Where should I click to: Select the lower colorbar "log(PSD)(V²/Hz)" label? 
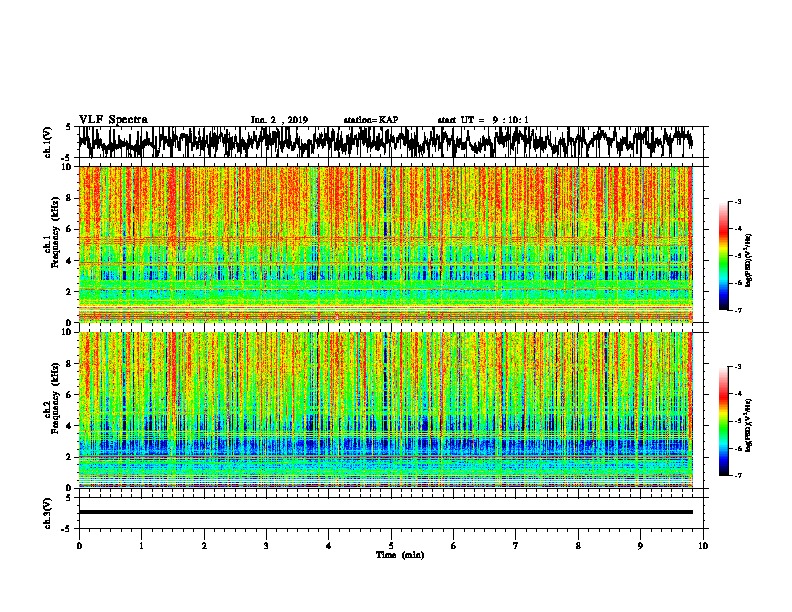click(x=749, y=425)
